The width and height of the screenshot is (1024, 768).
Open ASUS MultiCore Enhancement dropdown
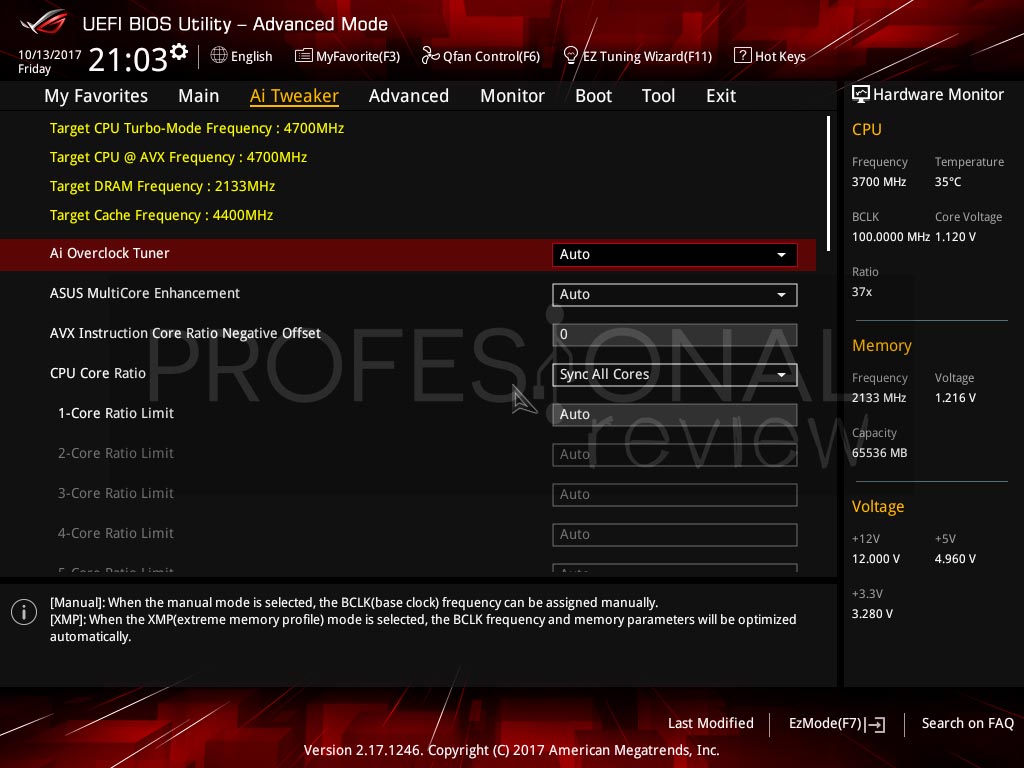tap(675, 295)
